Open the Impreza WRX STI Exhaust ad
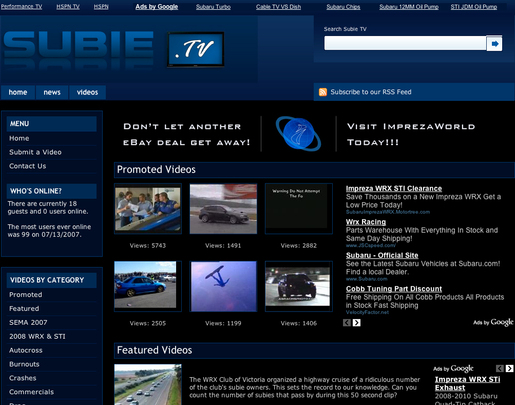Viewport: 515px width, 405px height. tap(467, 383)
